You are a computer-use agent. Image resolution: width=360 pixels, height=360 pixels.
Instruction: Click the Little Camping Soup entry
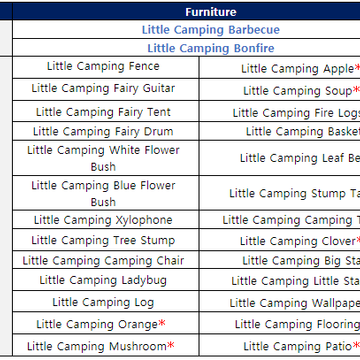click(301, 91)
